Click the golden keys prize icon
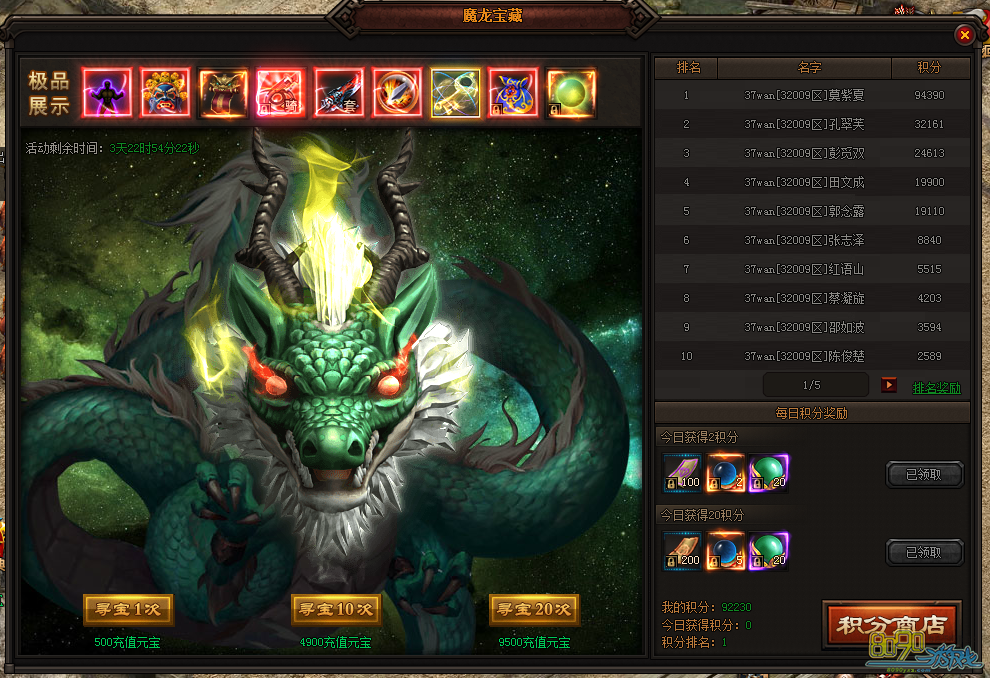The width and height of the screenshot is (990, 678). 455,93
